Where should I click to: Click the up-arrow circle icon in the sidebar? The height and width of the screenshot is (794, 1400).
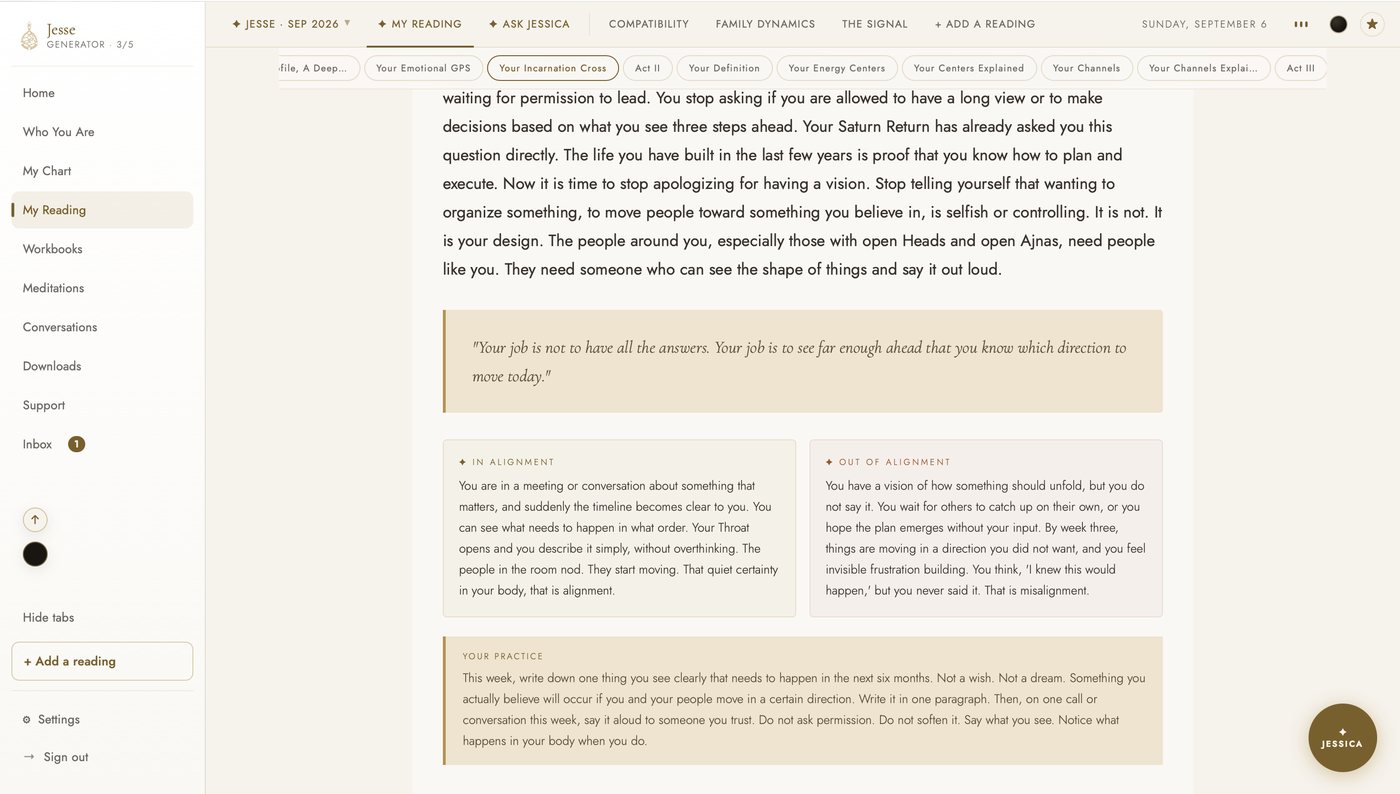(35, 520)
